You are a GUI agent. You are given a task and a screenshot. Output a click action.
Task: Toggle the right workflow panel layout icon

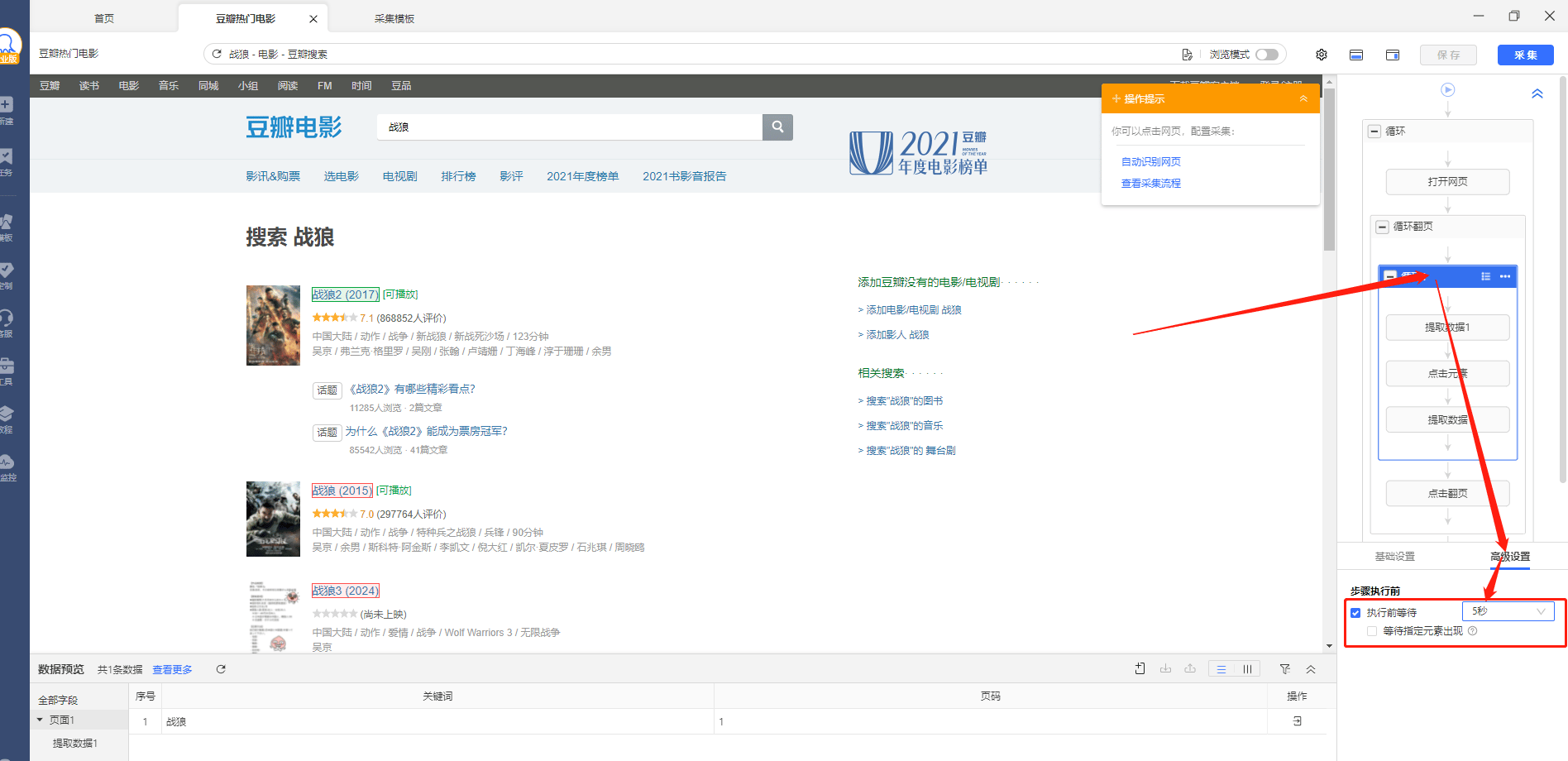(x=1393, y=55)
